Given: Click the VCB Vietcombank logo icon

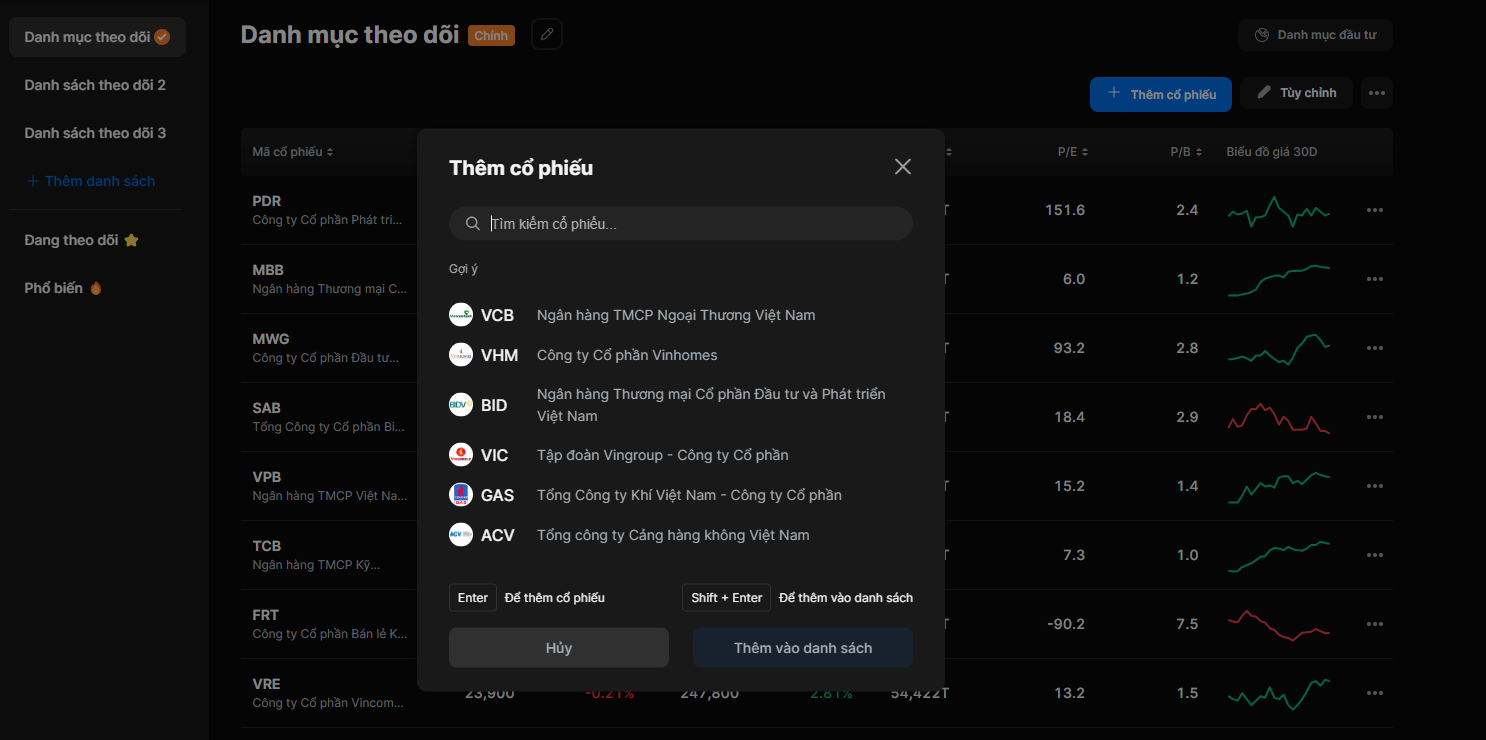Looking at the screenshot, I should point(460,315).
